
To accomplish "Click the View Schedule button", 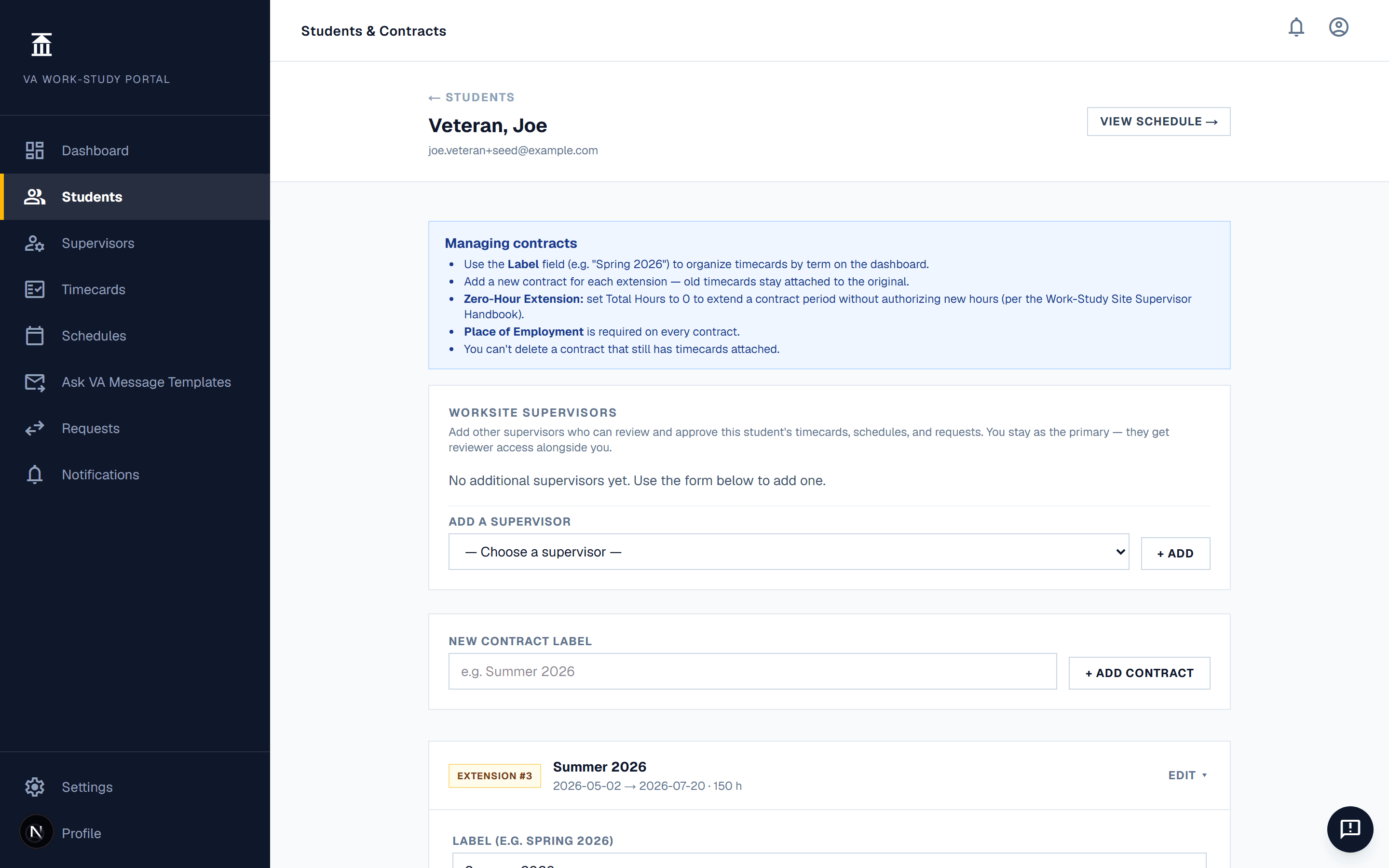I will 1158,122.
